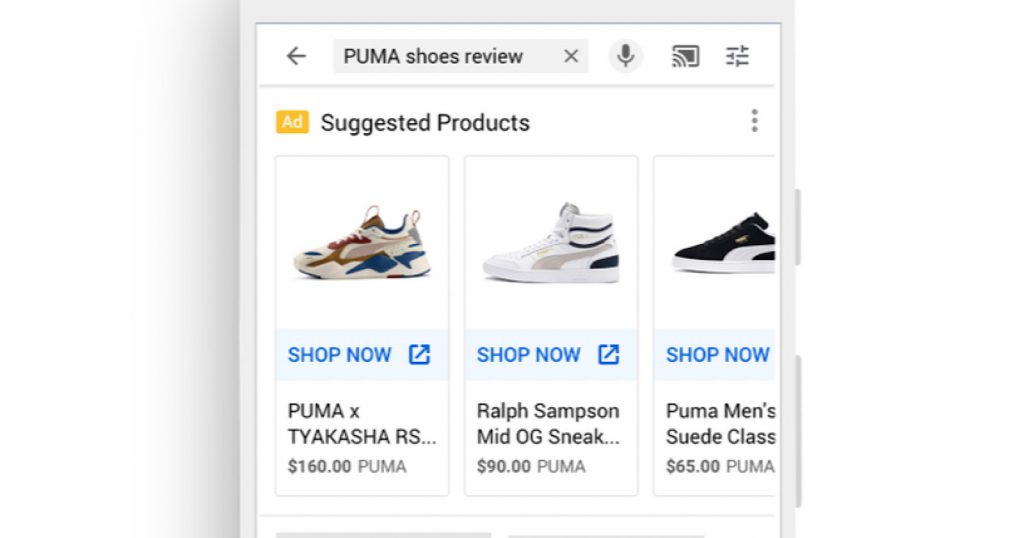Open the cast to device icon
Image resolution: width=1024 pixels, height=538 pixels.
coord(685,56)
